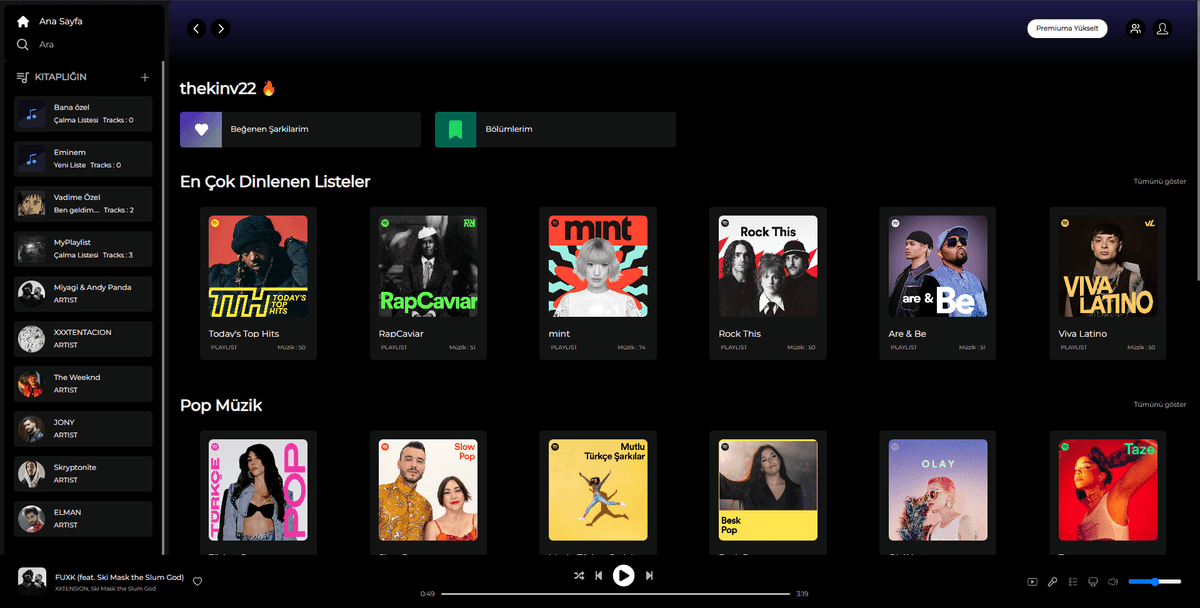Open Bölümlerim episodes tile
1200x608 pixels.
pos(555,129)
